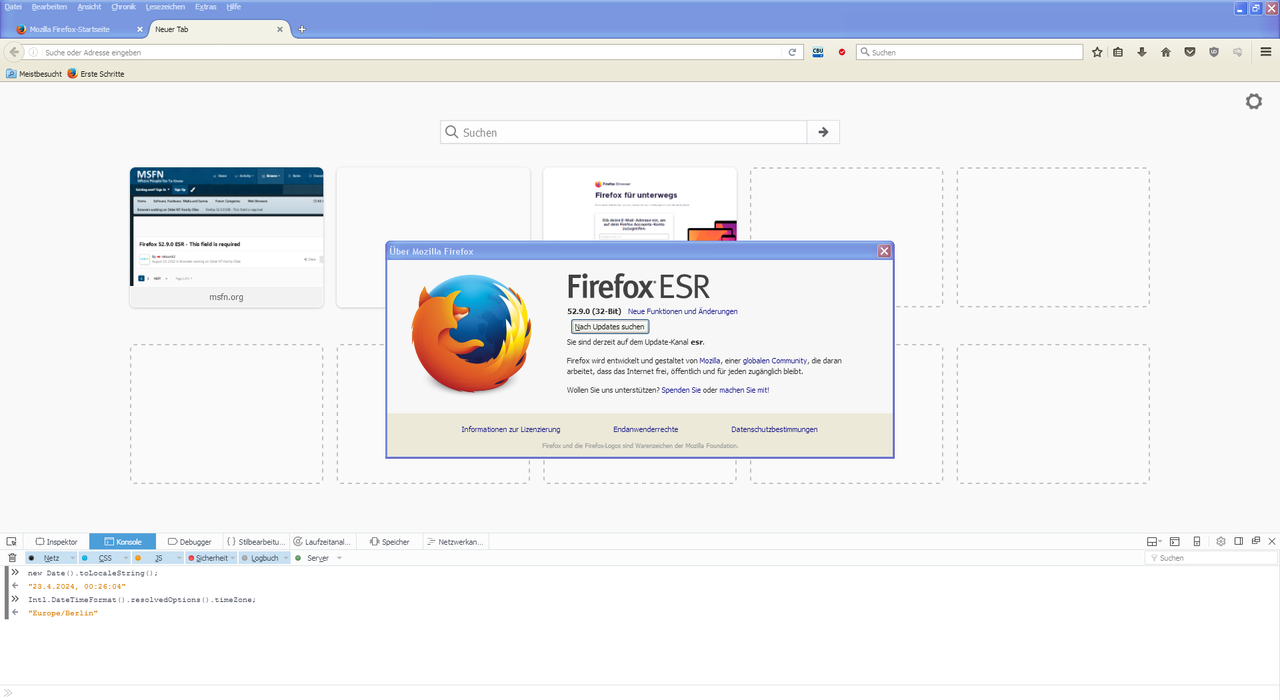Open the Chronik menu
This screenshot has width=1280, height=700.
[x=123, y=7]
